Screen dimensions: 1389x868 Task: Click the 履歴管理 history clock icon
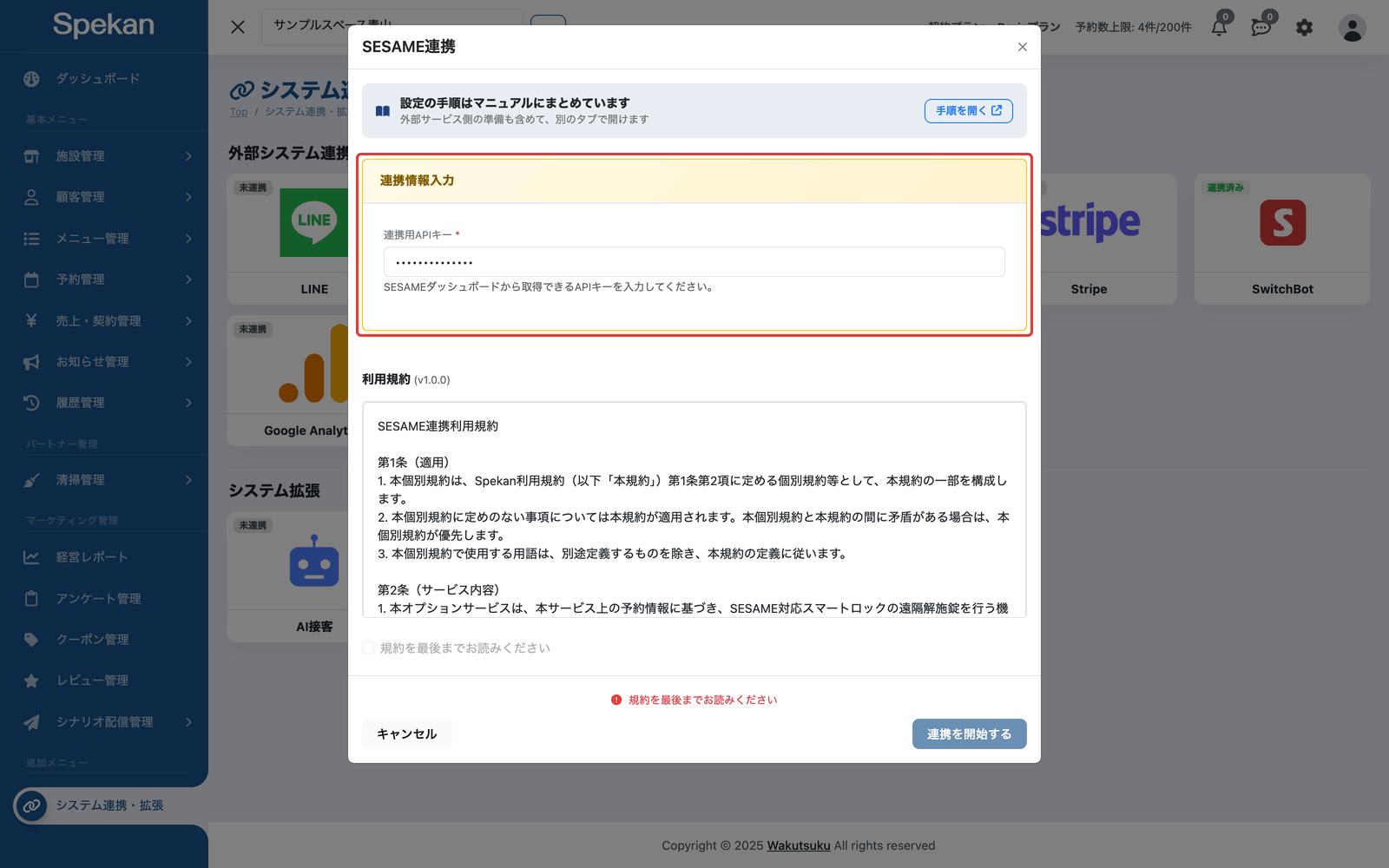tap(31, 403)
